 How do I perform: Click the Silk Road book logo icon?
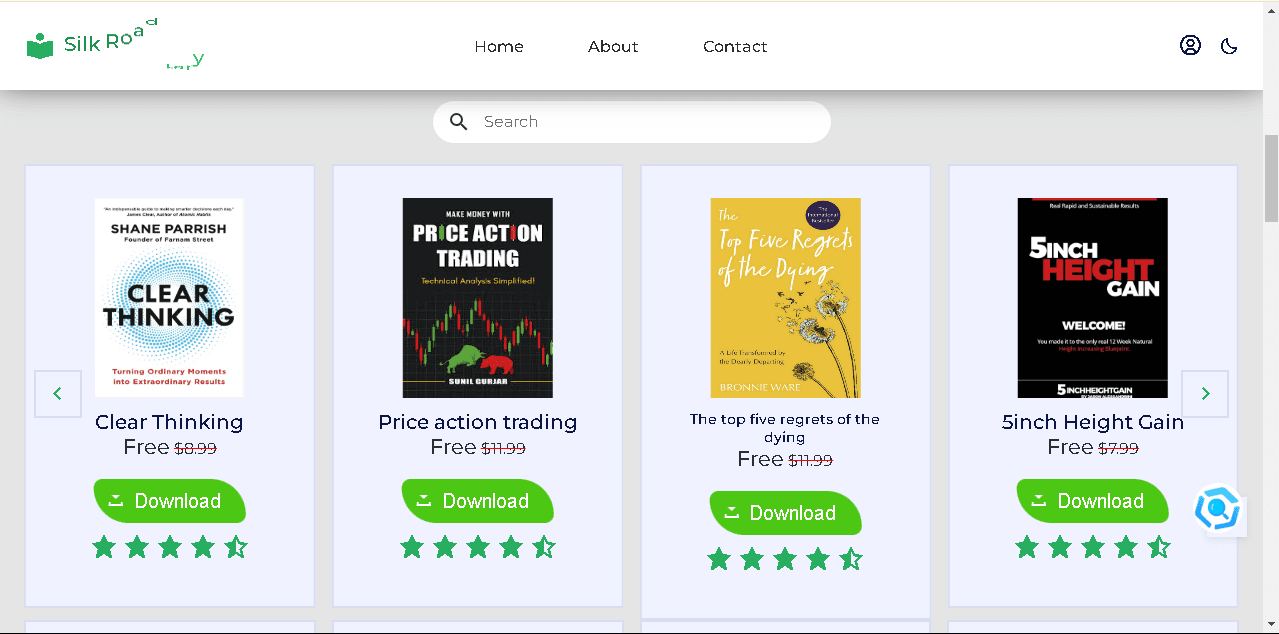point(40,46)
